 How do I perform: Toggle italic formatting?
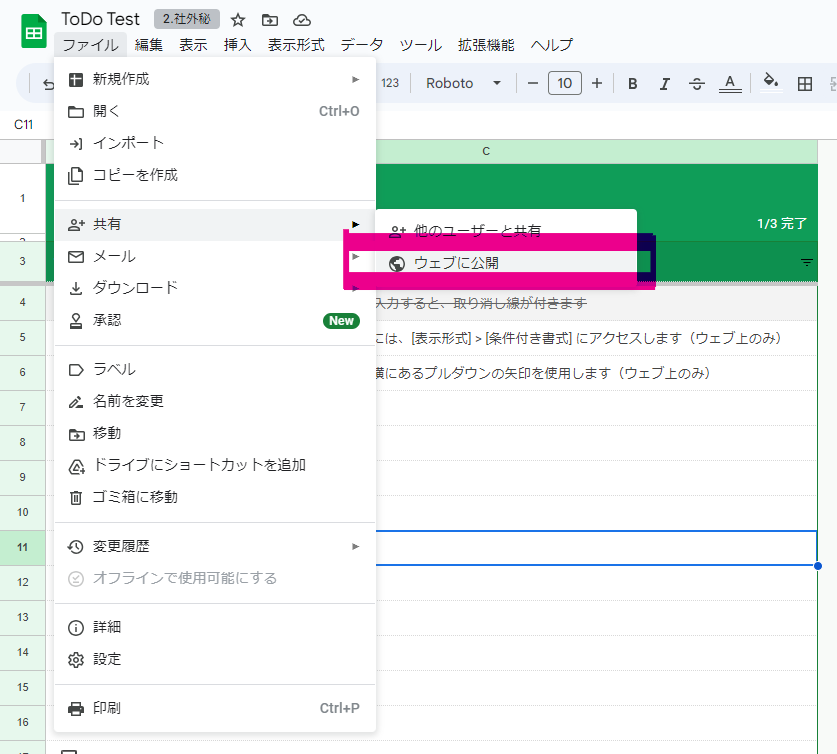[x=664, y=83]
